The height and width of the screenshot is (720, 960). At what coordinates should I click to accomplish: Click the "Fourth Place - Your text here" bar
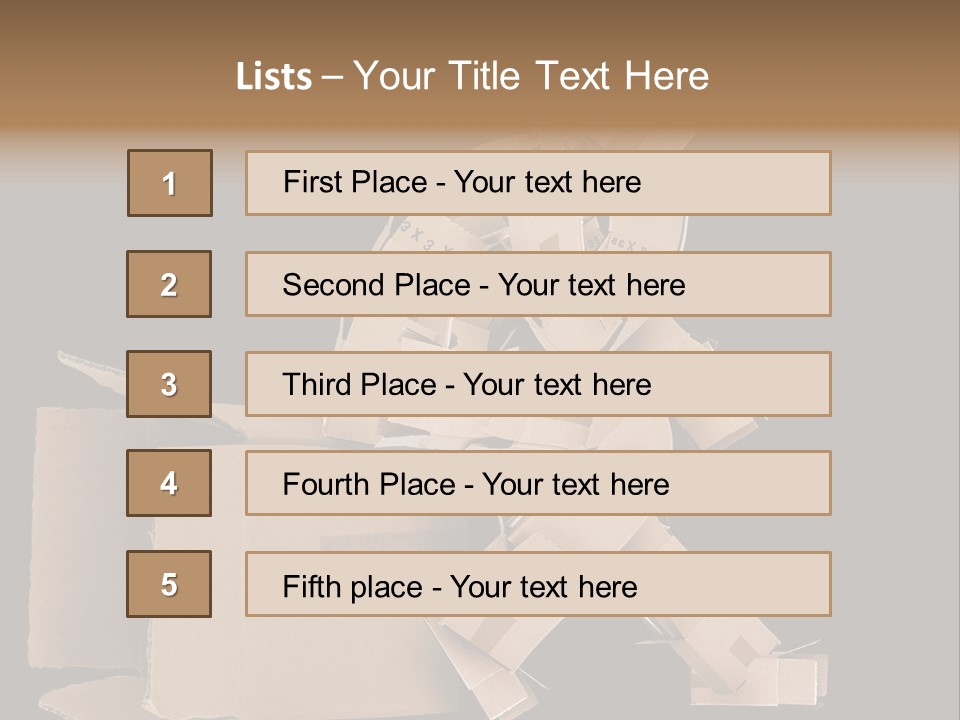tap(538, 483)
